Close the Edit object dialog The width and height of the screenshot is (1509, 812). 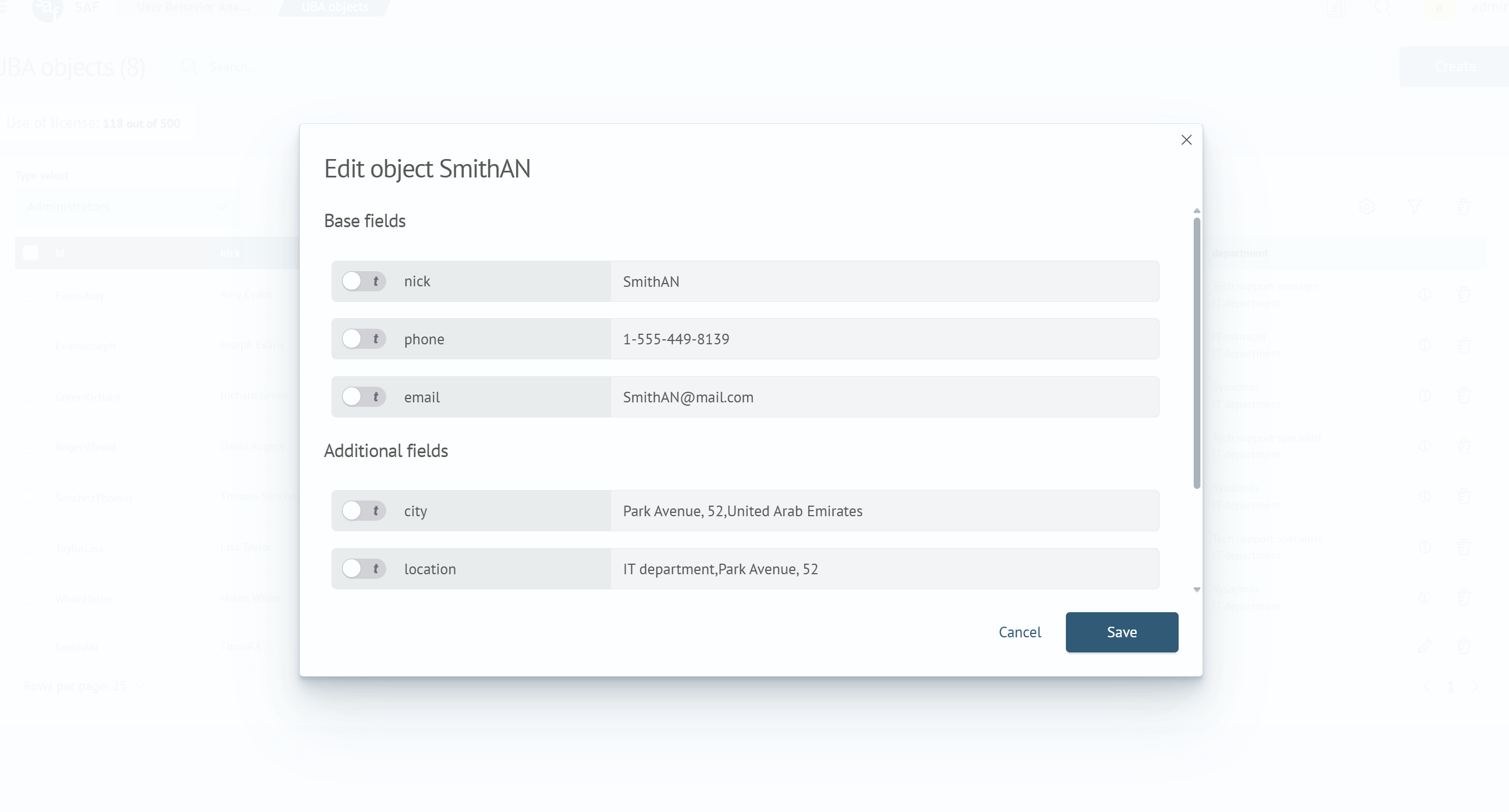1186,140
